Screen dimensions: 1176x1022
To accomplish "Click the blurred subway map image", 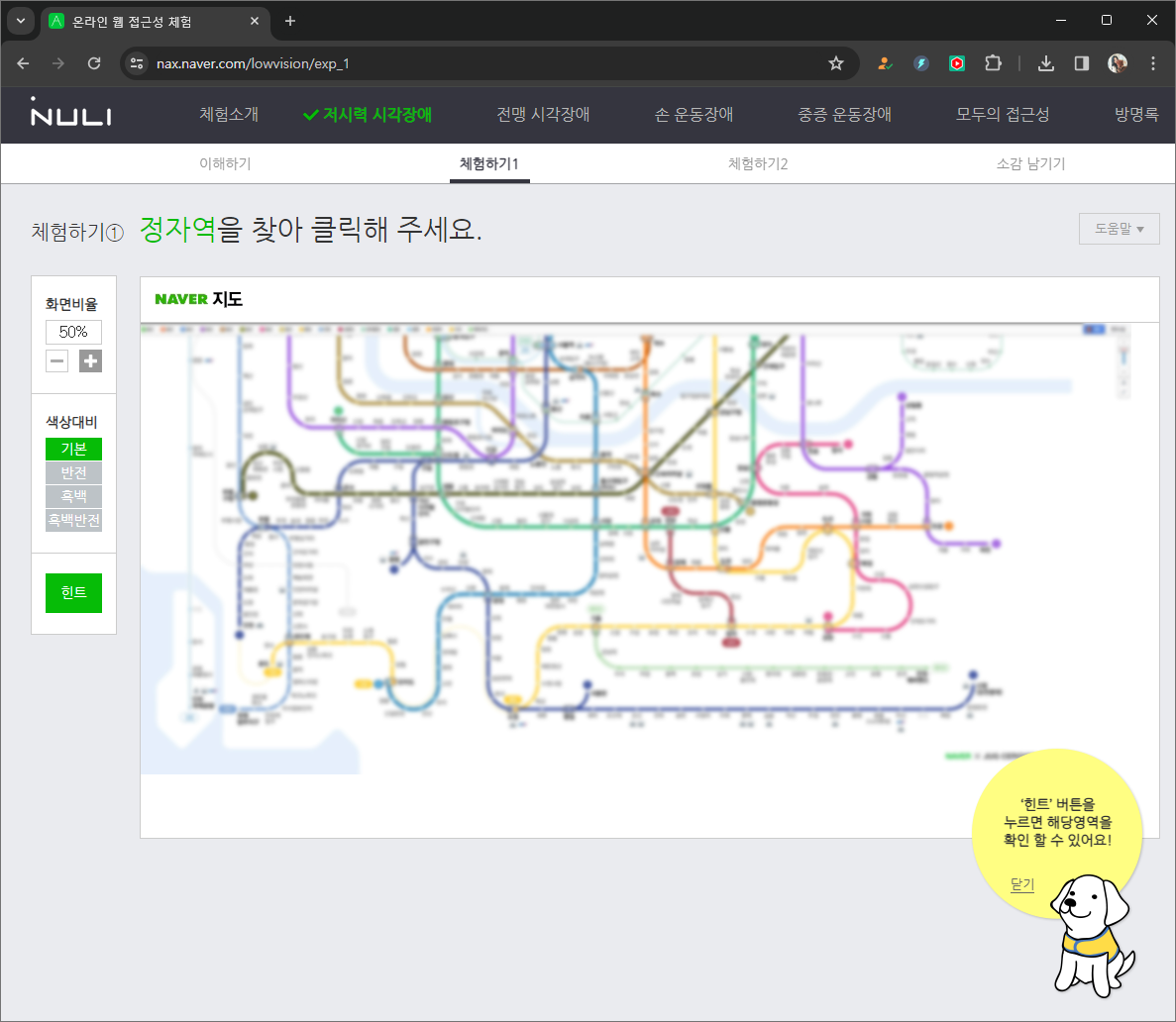I will pos(637,549).
